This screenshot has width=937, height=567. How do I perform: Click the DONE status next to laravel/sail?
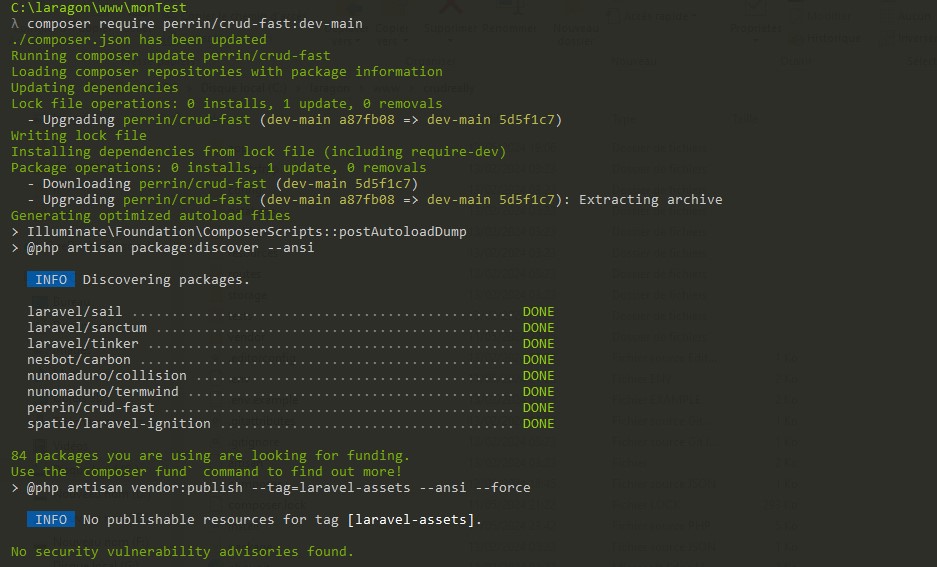(x=538, y=312)
